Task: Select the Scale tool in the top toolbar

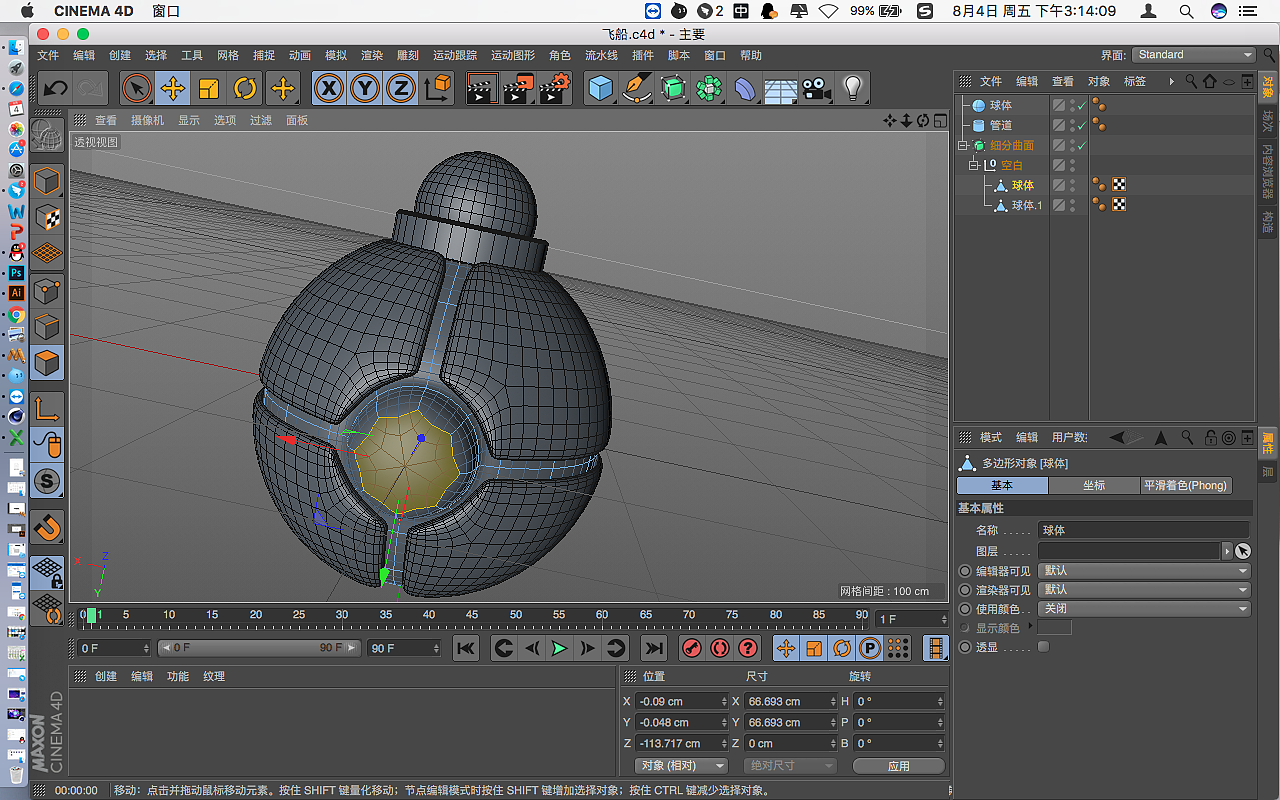Action: coord(209,88)
